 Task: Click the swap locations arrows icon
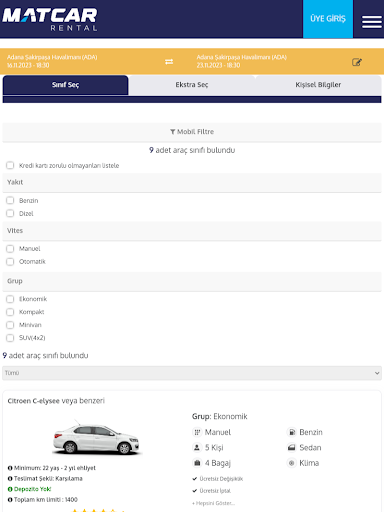click(169, 62)
